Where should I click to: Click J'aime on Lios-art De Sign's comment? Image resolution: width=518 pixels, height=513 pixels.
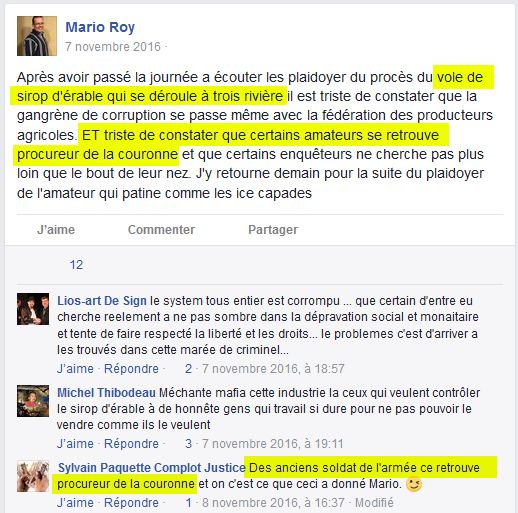pyautogui.click(x=75, y=369)
